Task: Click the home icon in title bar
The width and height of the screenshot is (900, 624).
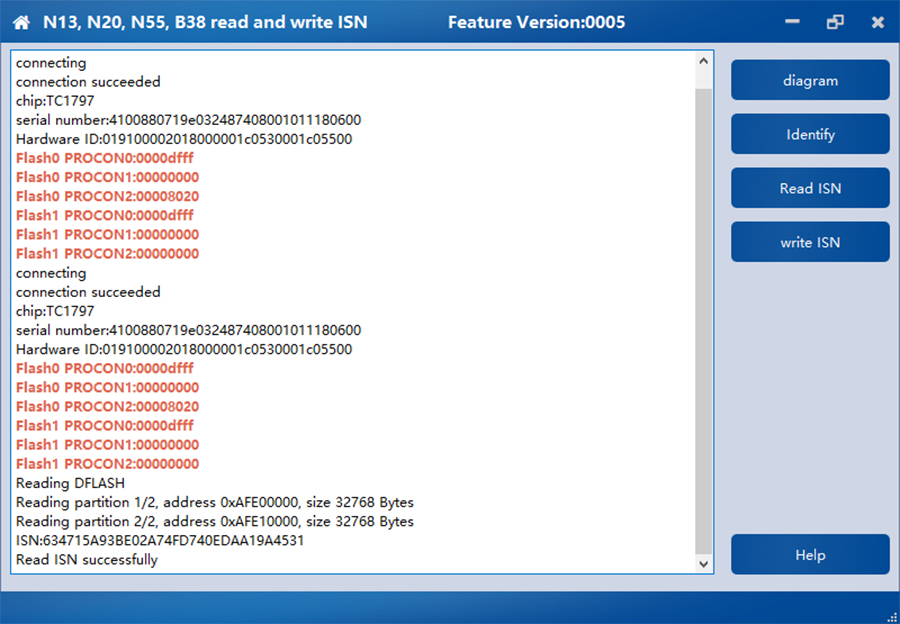Action: (x=21, y=22)
